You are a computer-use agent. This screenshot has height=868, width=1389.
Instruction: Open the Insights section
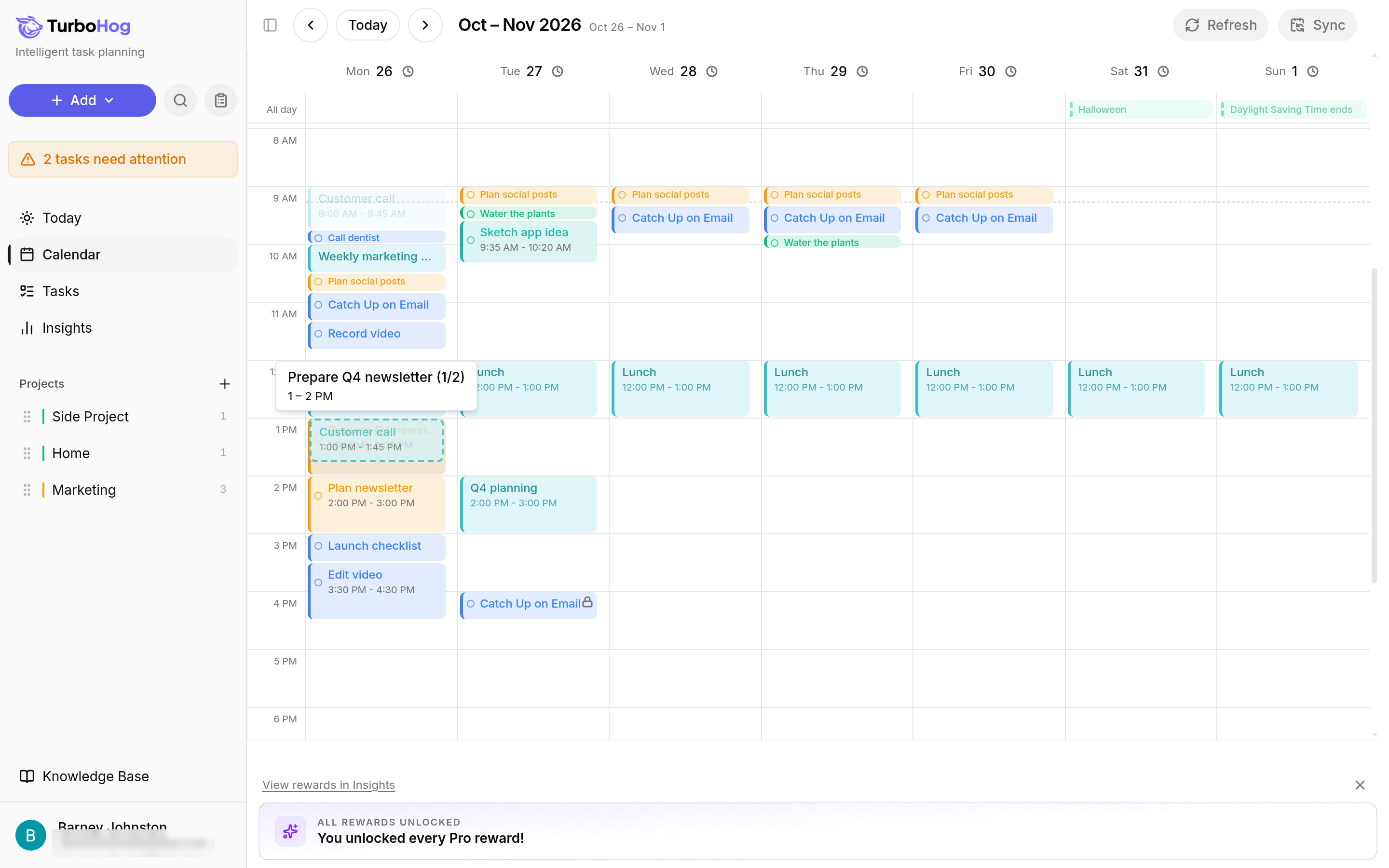click(x=123, y=328)
